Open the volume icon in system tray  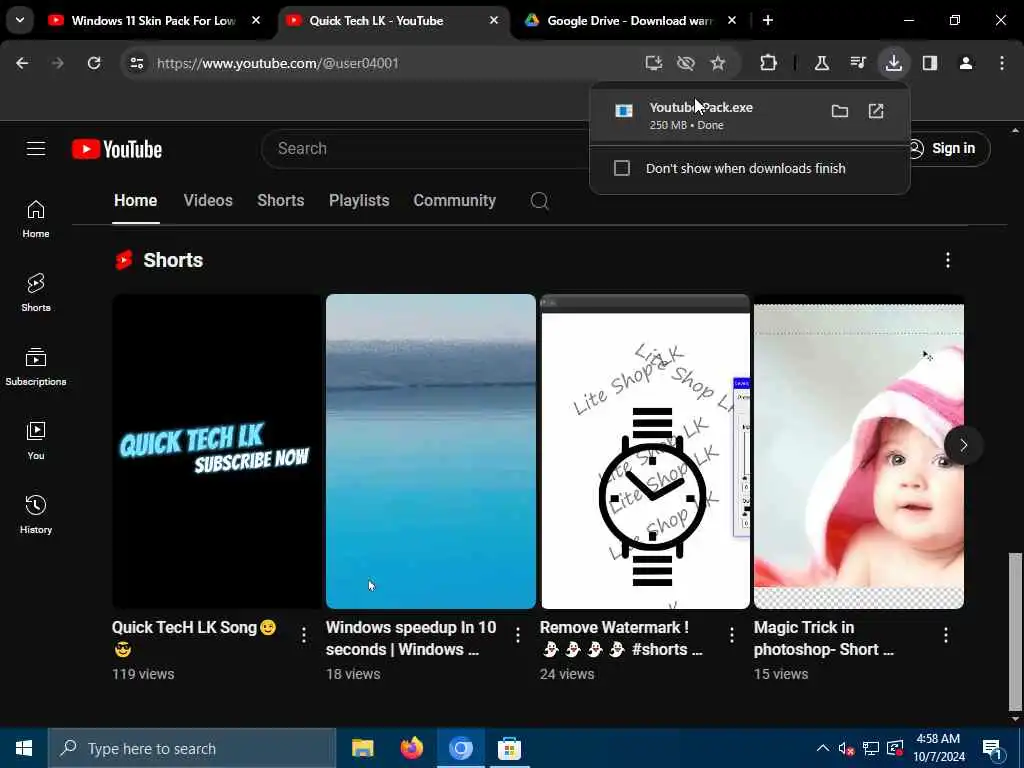[846, 748]
